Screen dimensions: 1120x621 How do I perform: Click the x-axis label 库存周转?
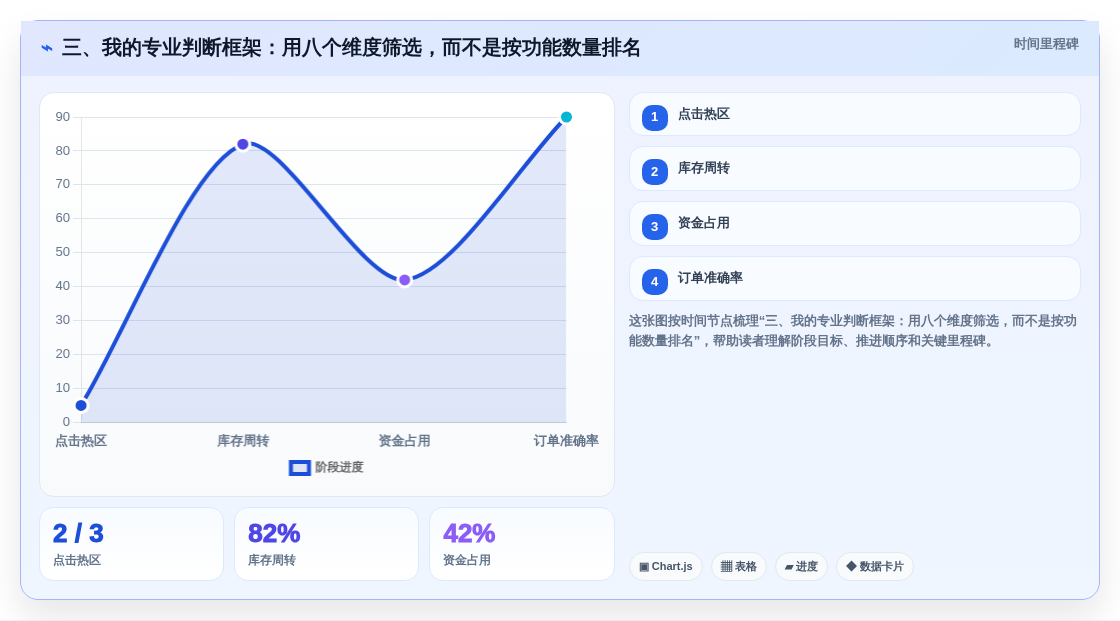(x=243, y=441)
